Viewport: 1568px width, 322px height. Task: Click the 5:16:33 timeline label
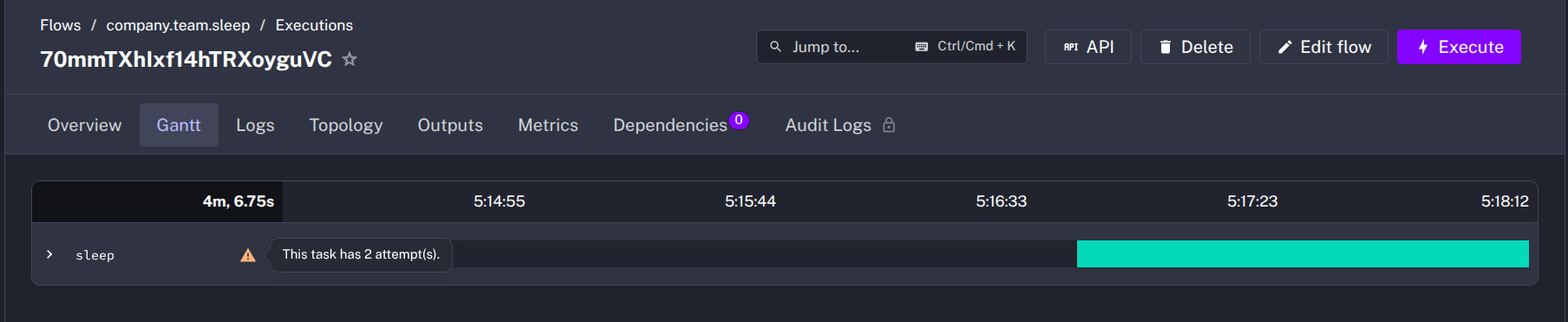(x=1001, y=201)
